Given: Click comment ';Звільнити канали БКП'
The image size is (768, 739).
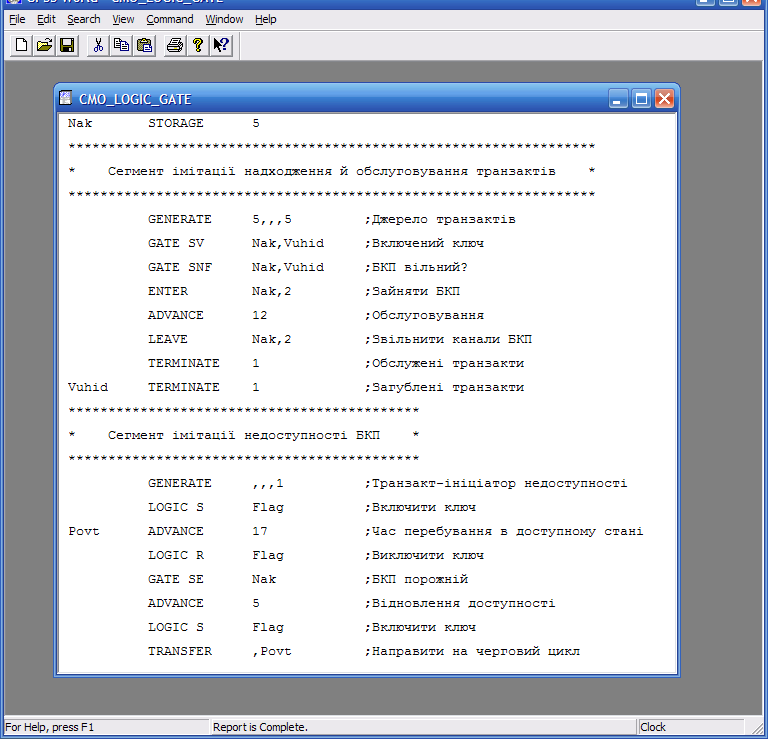Looking at the screenshot, I should click(x=448, y=339).
